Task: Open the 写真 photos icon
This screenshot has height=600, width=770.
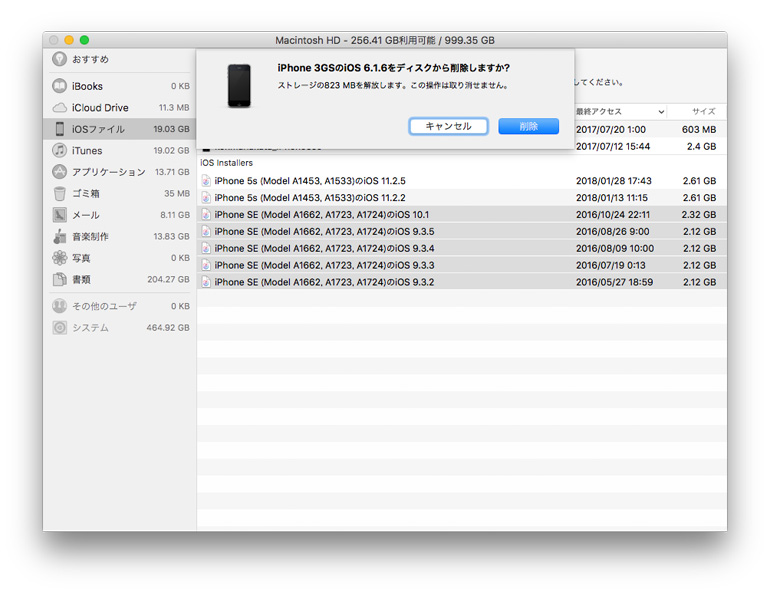Action: (x=60, y=258)
